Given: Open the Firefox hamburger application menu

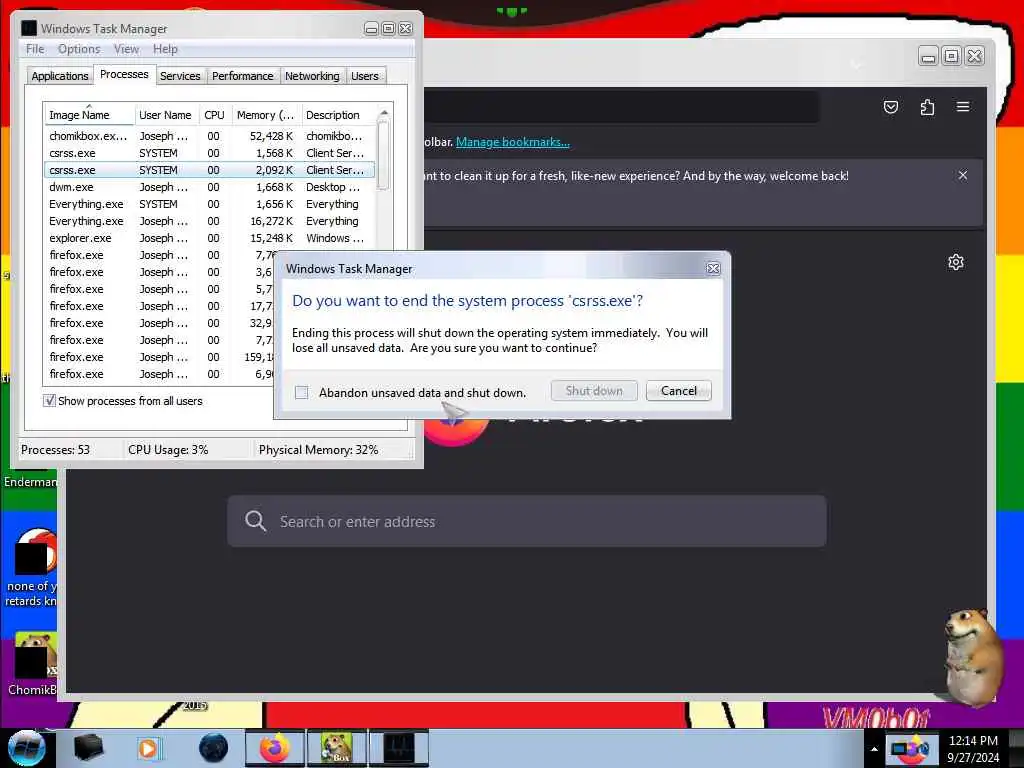Looking at the screenshot, I should (x=963, y=106).
